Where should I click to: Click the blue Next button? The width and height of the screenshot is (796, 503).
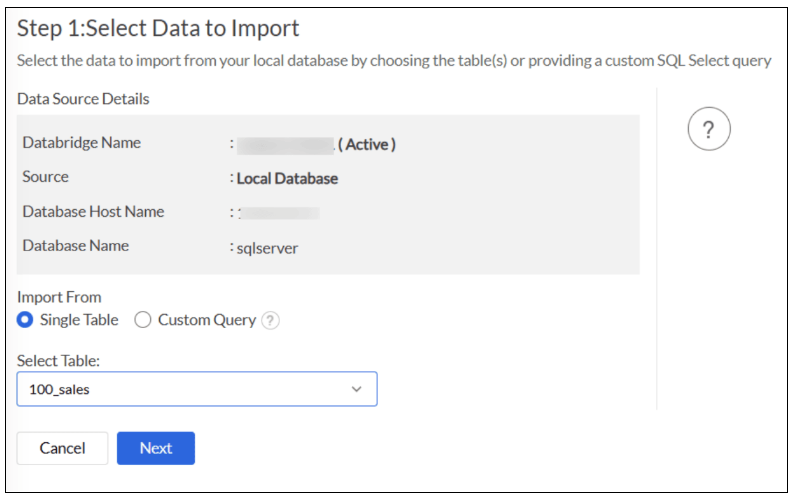tap(155, 448)
